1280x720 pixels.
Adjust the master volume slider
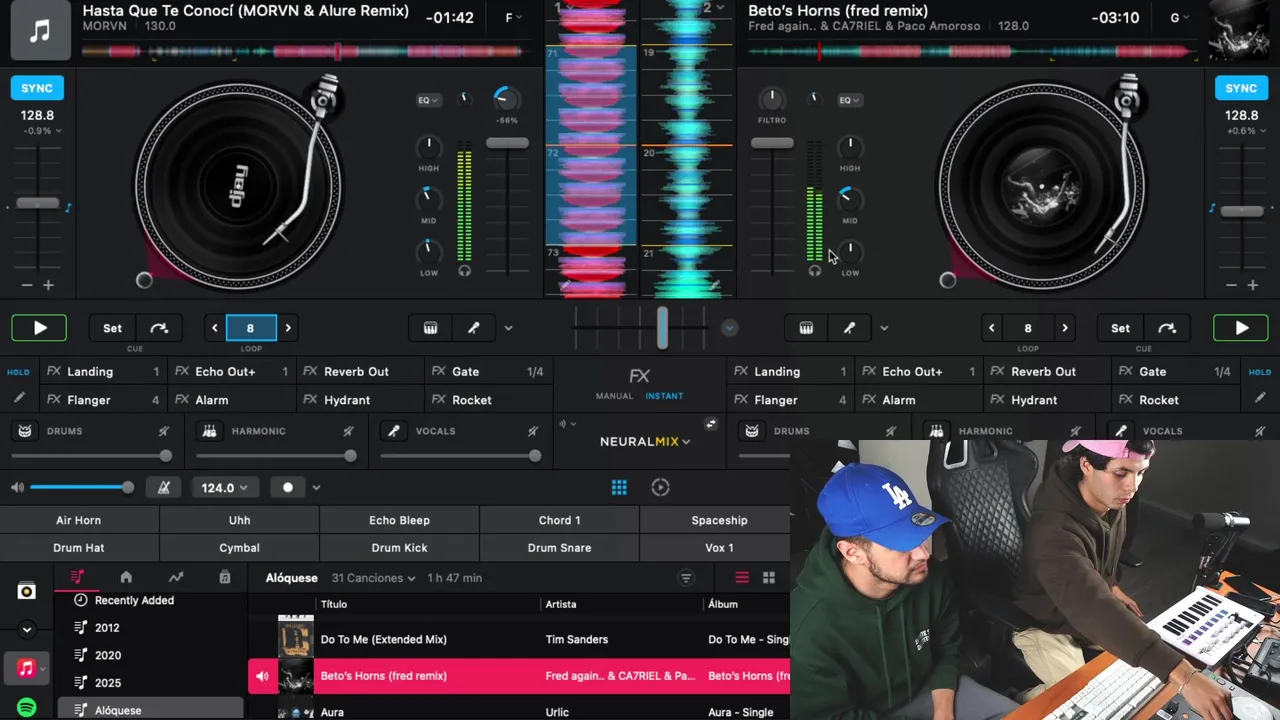(80, 487)
